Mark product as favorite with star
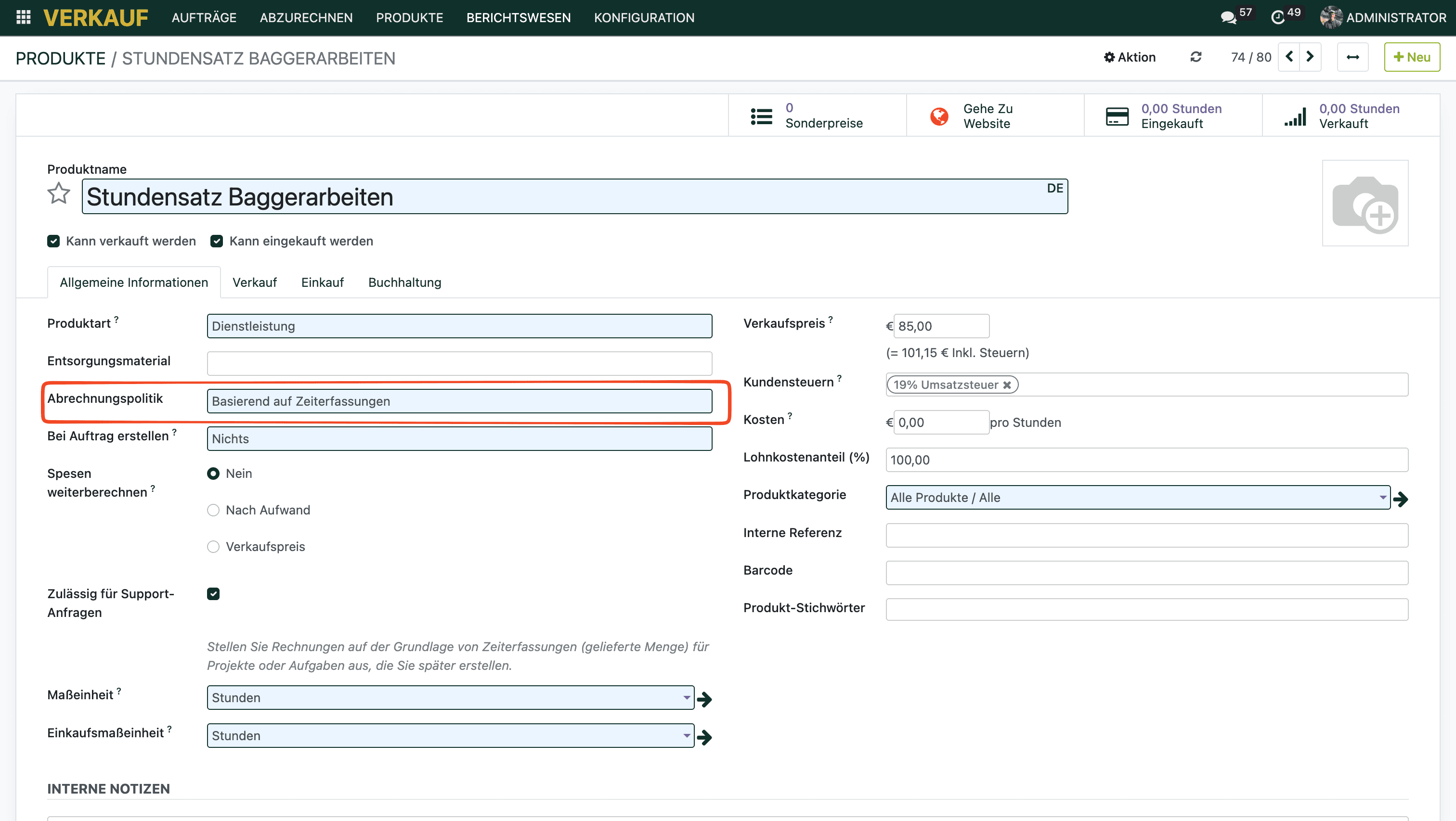This screenshot has height=821, width=1456. [59, 194]
